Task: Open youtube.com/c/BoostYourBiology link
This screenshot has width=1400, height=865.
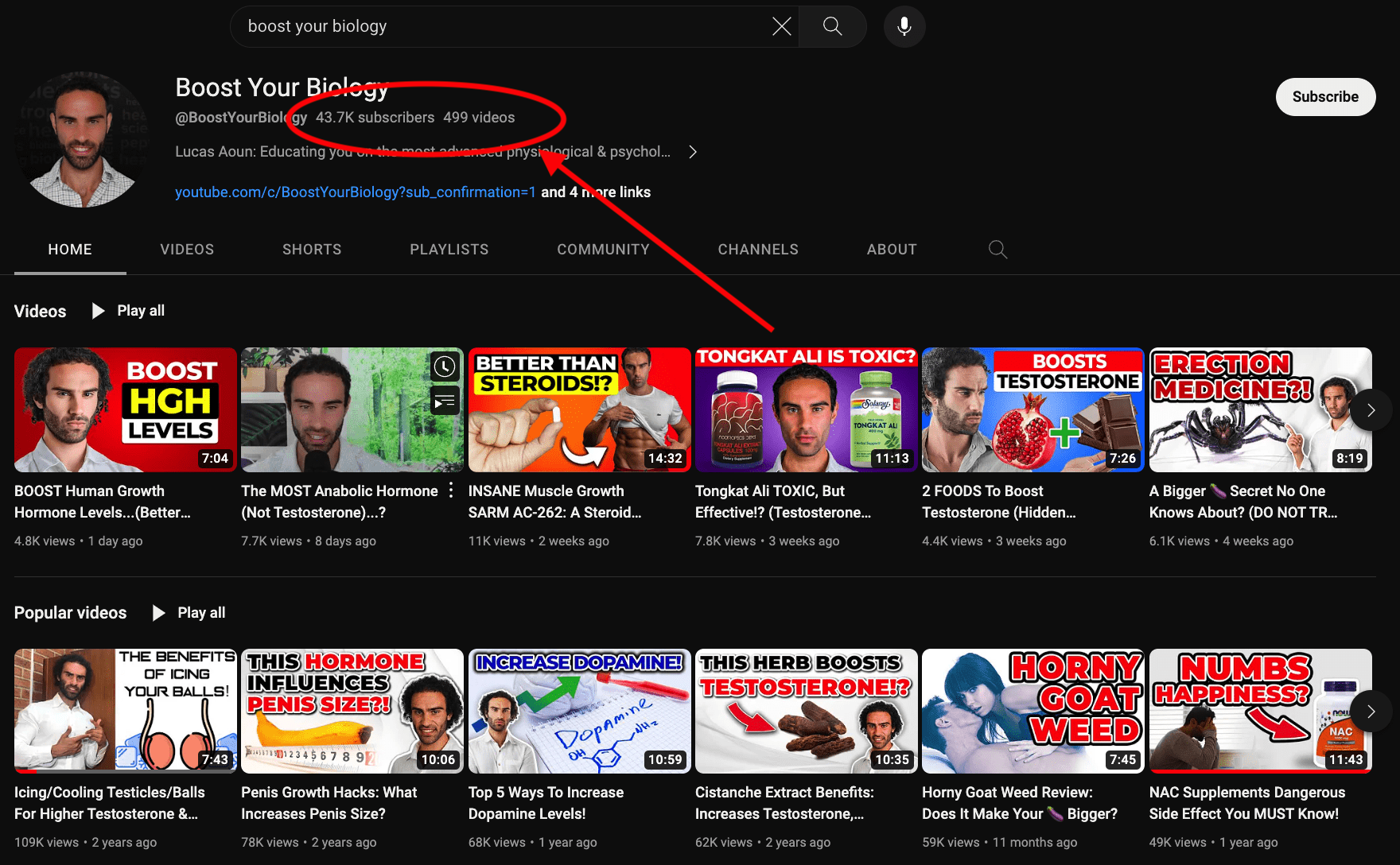Action: click(x=356, y=192)
